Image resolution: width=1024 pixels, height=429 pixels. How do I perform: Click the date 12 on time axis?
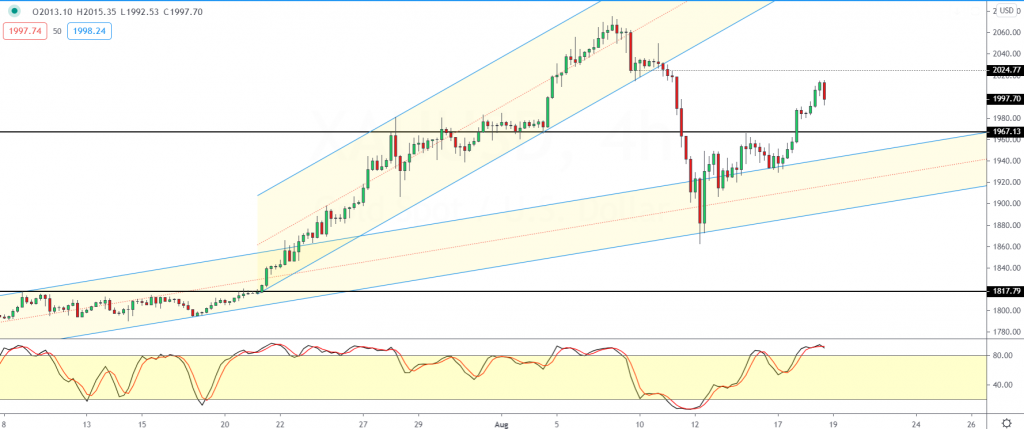point(696,422)
